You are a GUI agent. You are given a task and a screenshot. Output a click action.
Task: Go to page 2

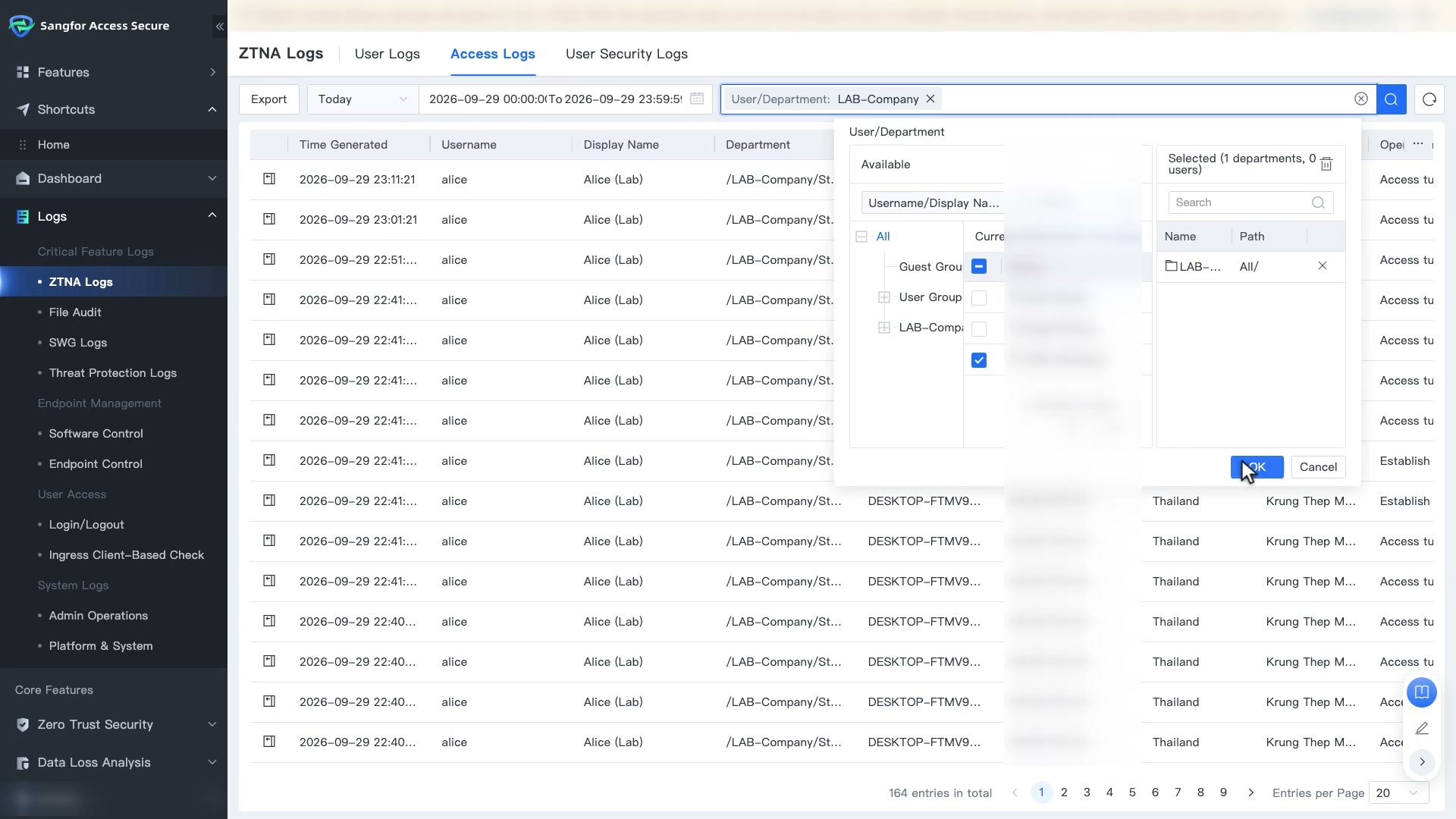point(1064,792)
